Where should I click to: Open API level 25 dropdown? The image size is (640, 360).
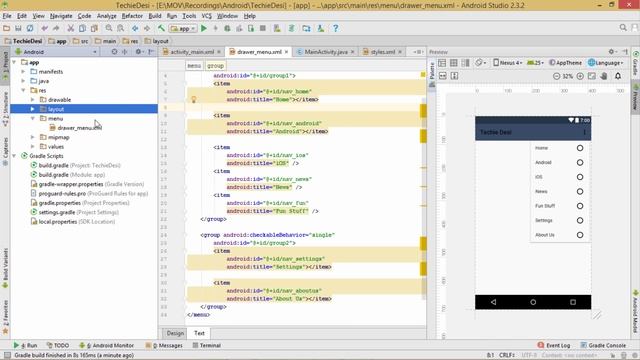(535, 63)
